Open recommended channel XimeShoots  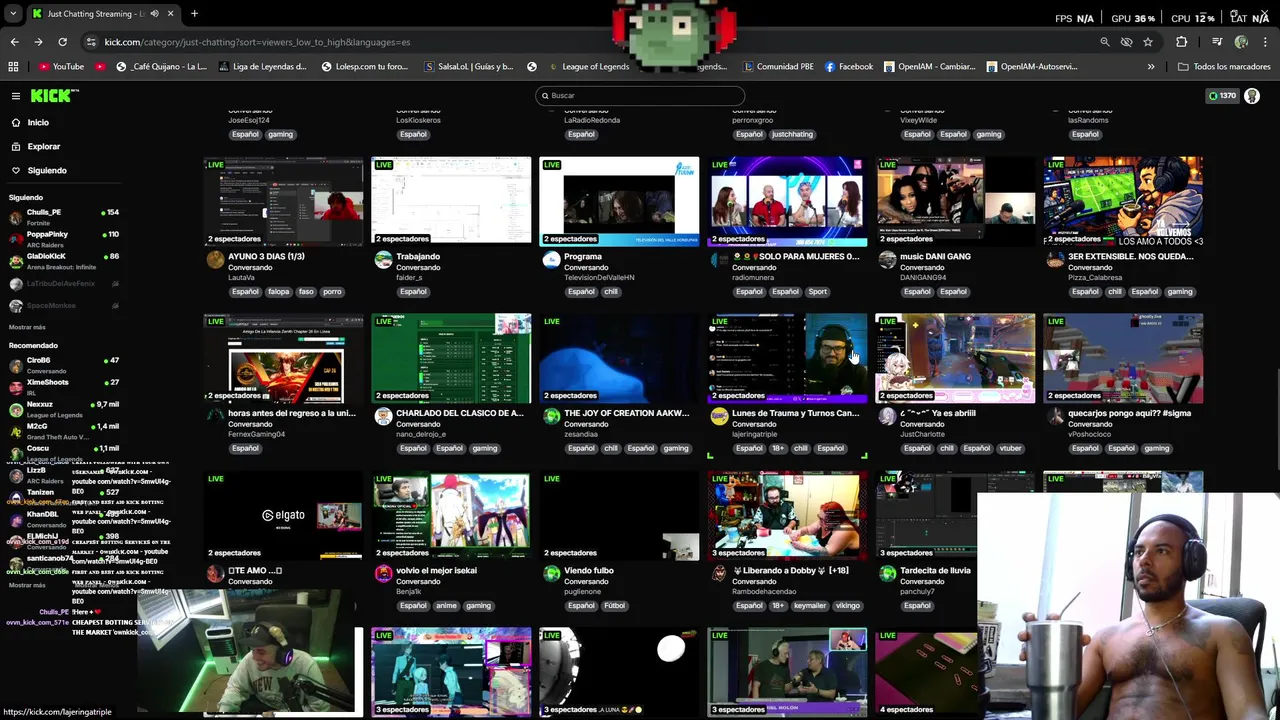click(64, 386)
